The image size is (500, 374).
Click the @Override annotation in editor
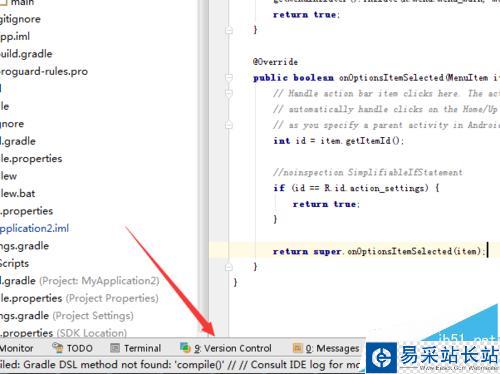coord(275,62)
